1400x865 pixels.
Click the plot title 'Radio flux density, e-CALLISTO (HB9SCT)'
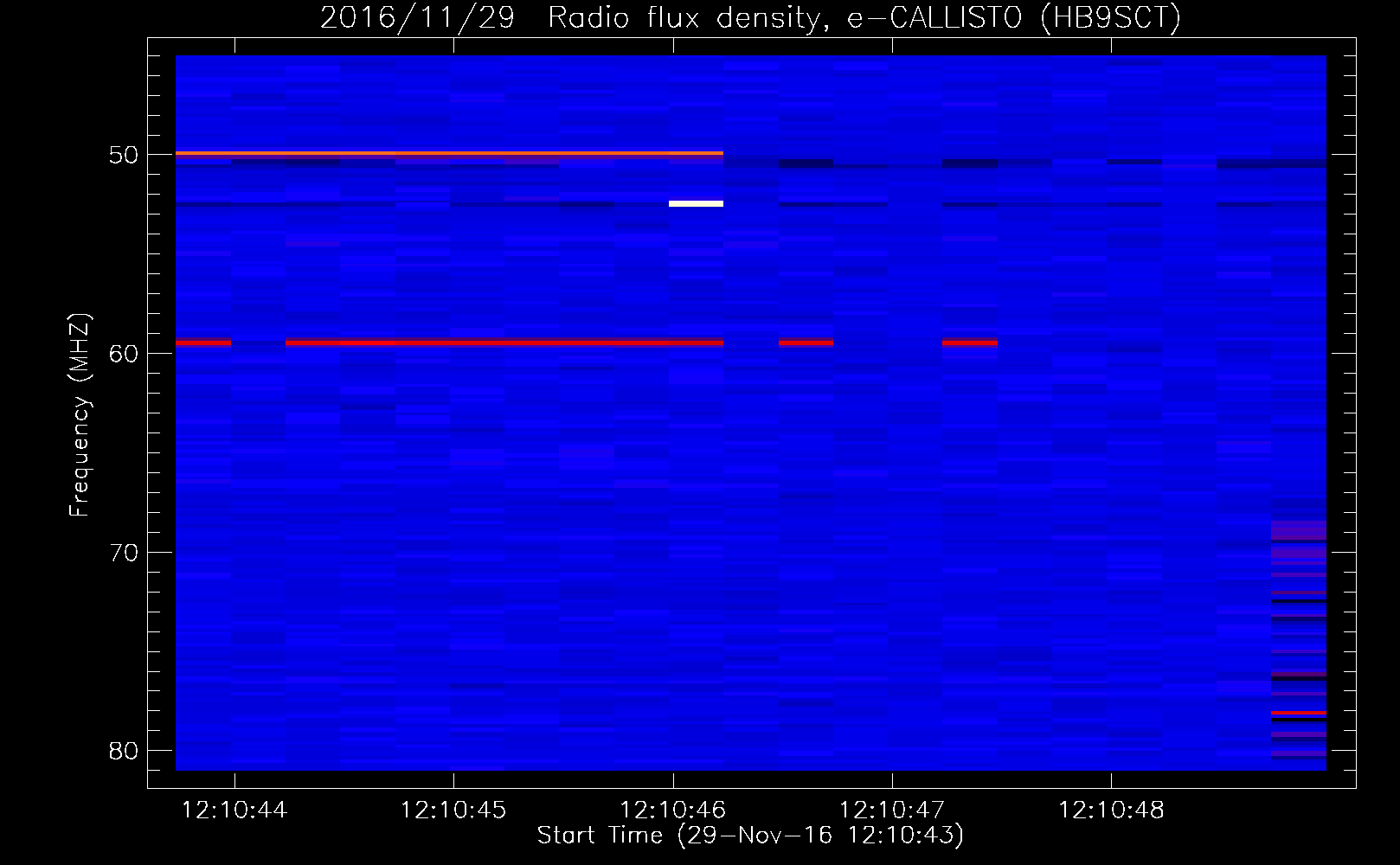click(864, 18)
